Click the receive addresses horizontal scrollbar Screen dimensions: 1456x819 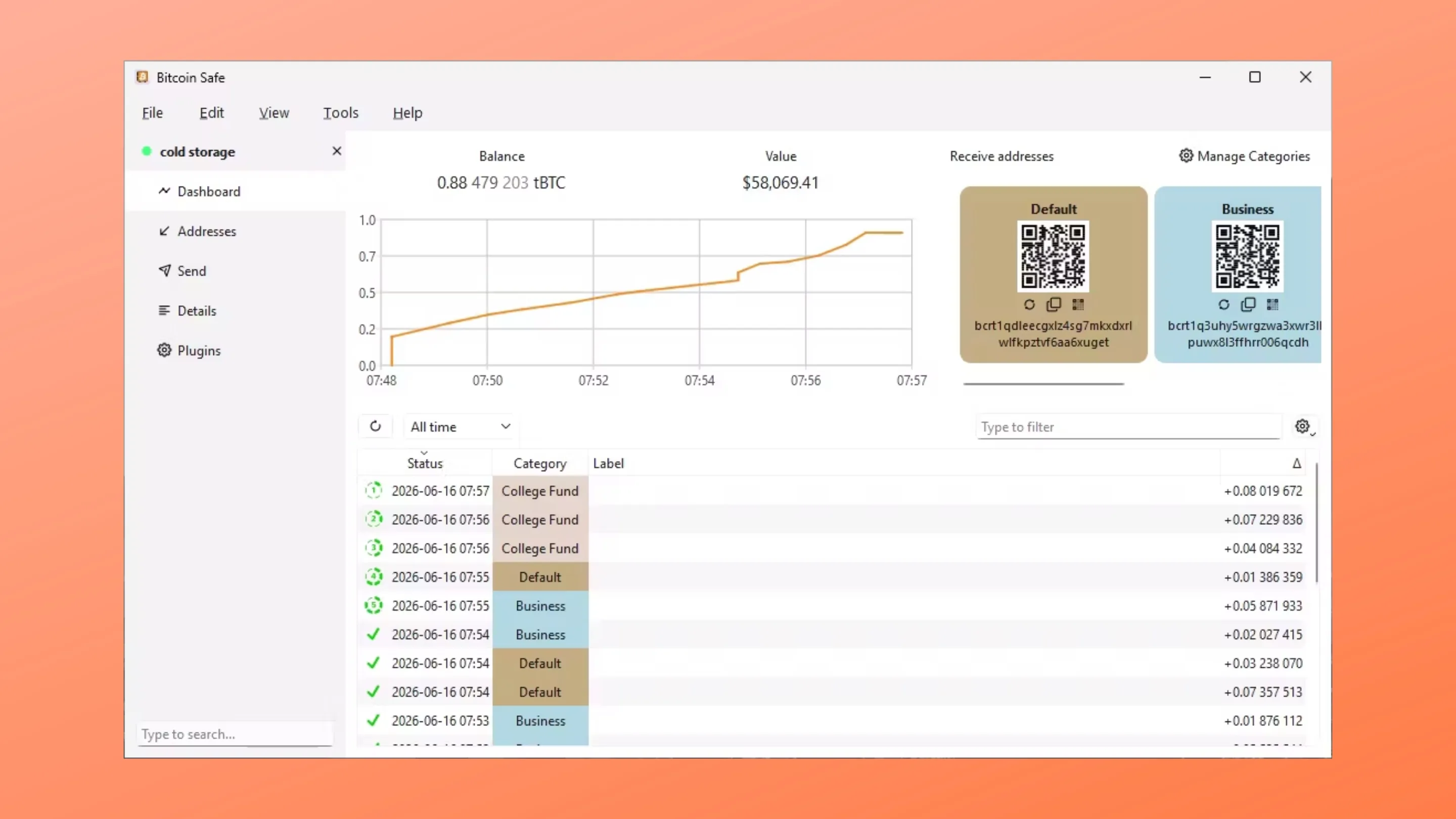tap(1043, 384)
